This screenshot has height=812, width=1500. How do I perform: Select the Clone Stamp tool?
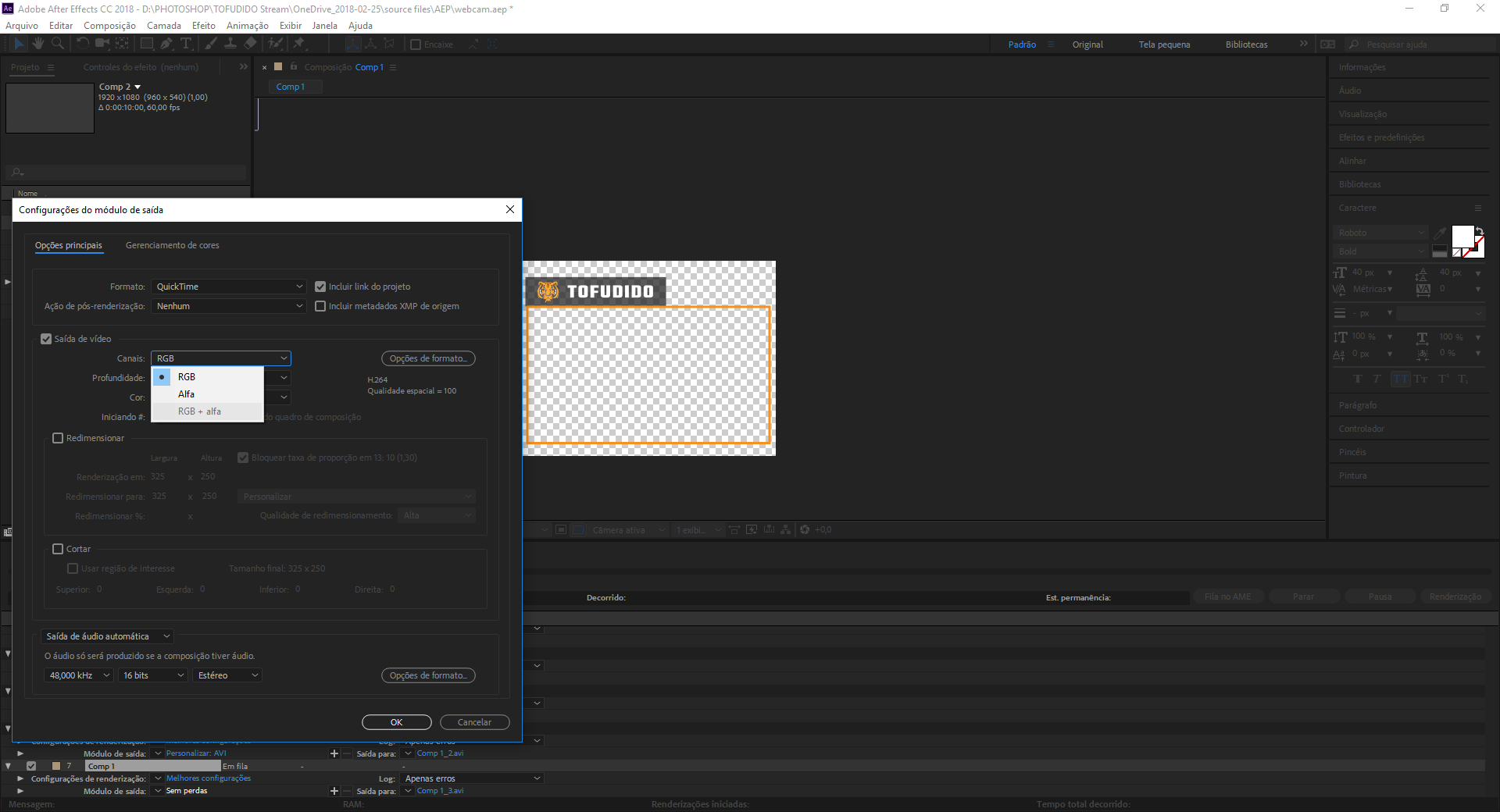(231, 44)
